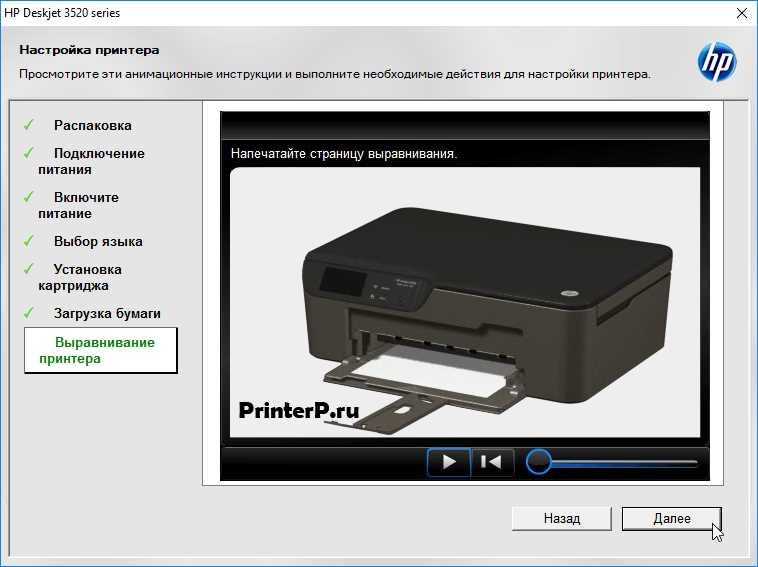Click the checkmark next to Установка картриджа
758x567 pixels.
(29, 269)
